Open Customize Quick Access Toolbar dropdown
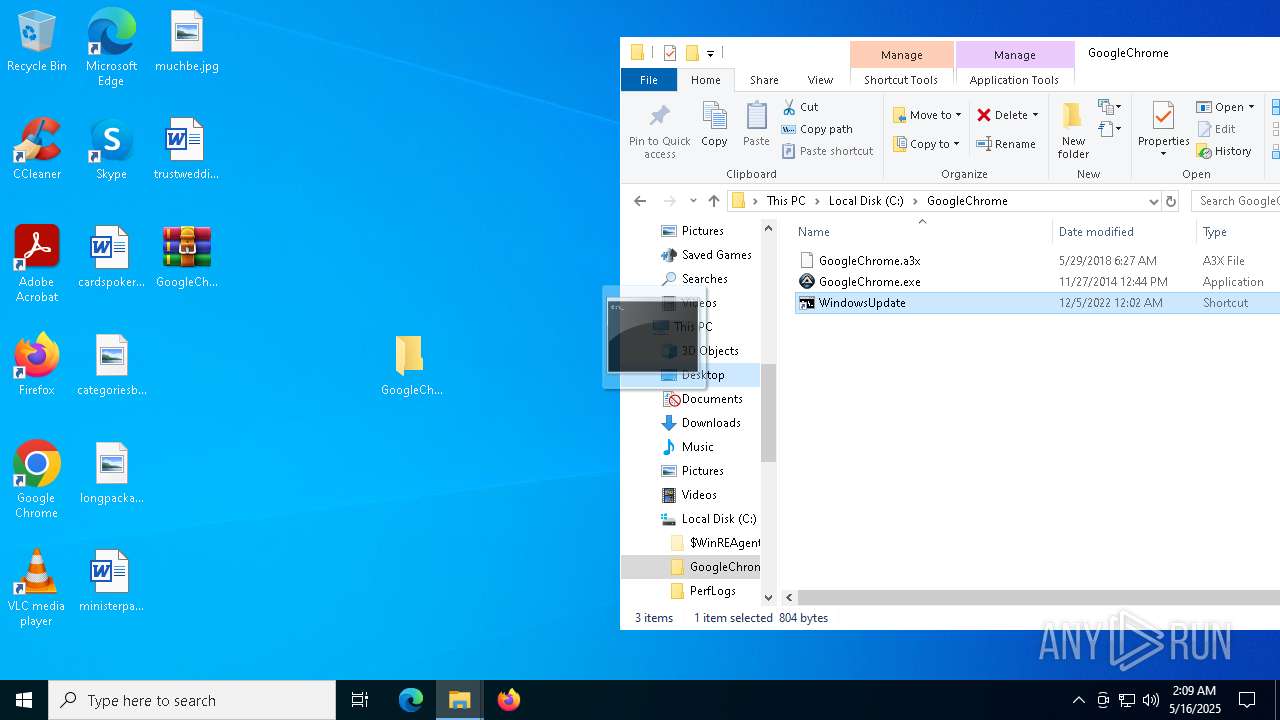 tap(710, 54)
